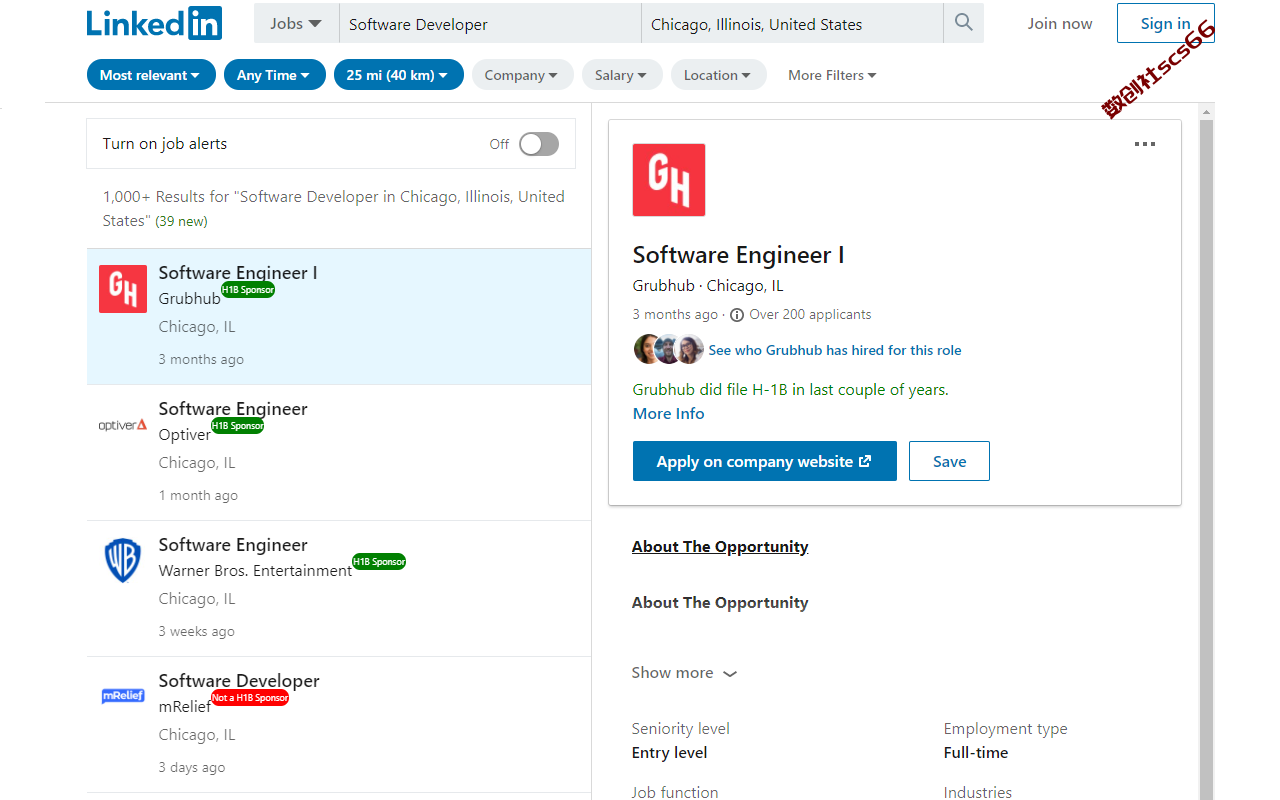Click the 39 new results text
Screen dimensions: 1280x800
coord(181,221)
